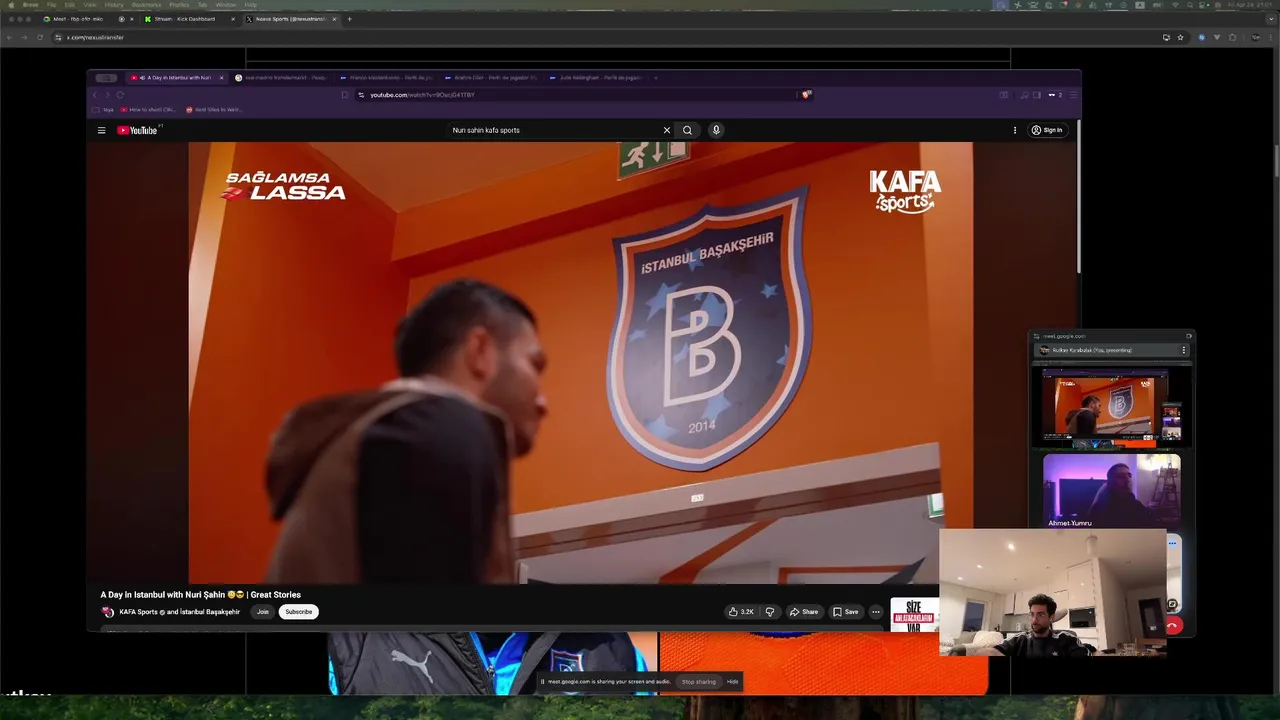This screenshot has height=720, width=1280.
Task: Reload the x.com page
Action: 40,37
